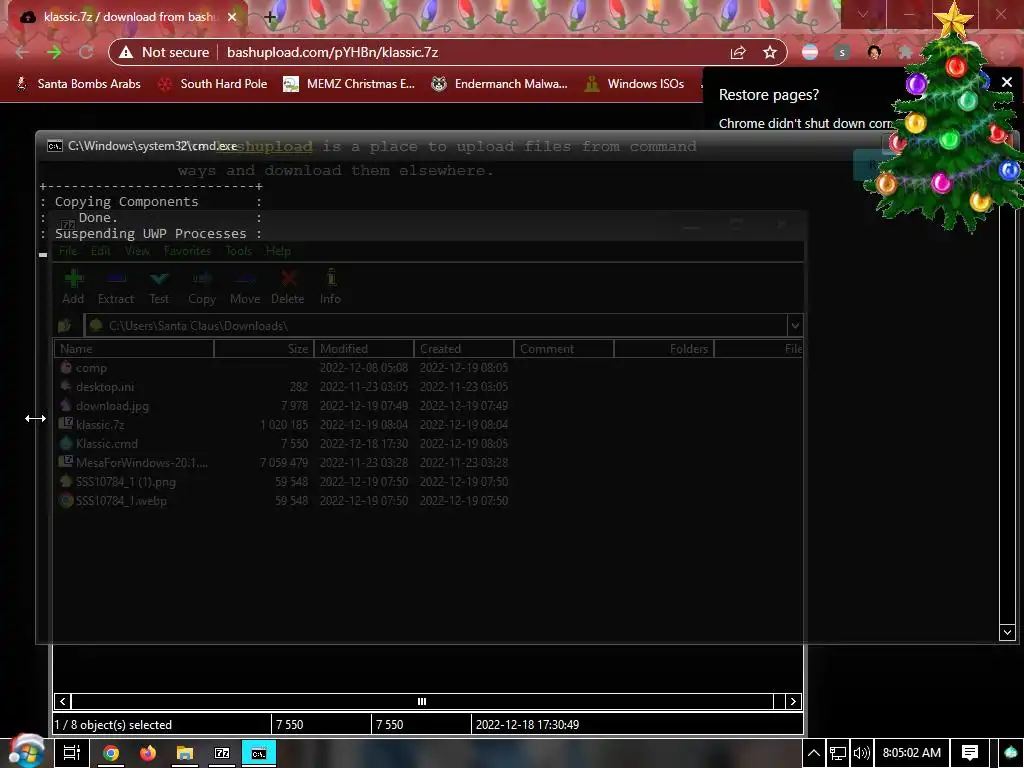Sort by Created column in 7-Zip
The width and height of the screenshot is (1024, 768).
click(x=464, y=349)
